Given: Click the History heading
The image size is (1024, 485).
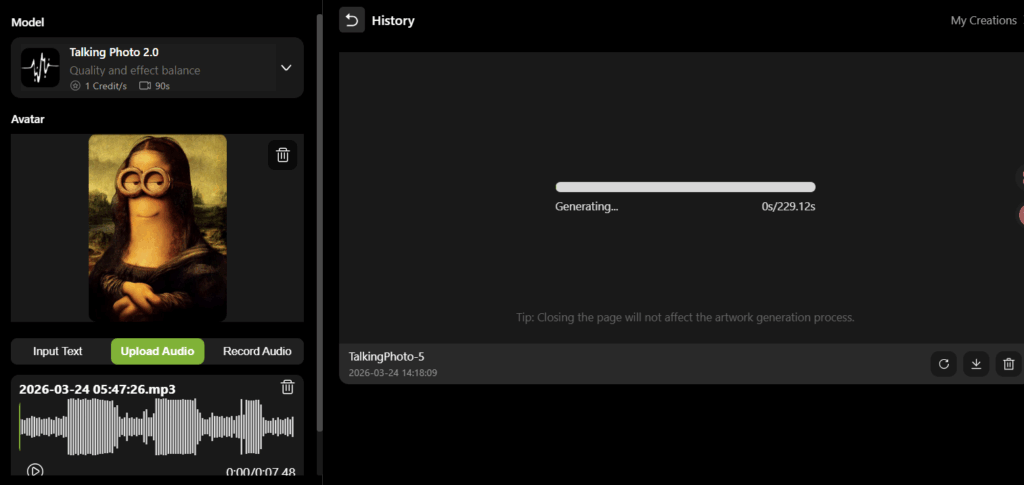Looking at the screenshot, I should coord(393,20).
